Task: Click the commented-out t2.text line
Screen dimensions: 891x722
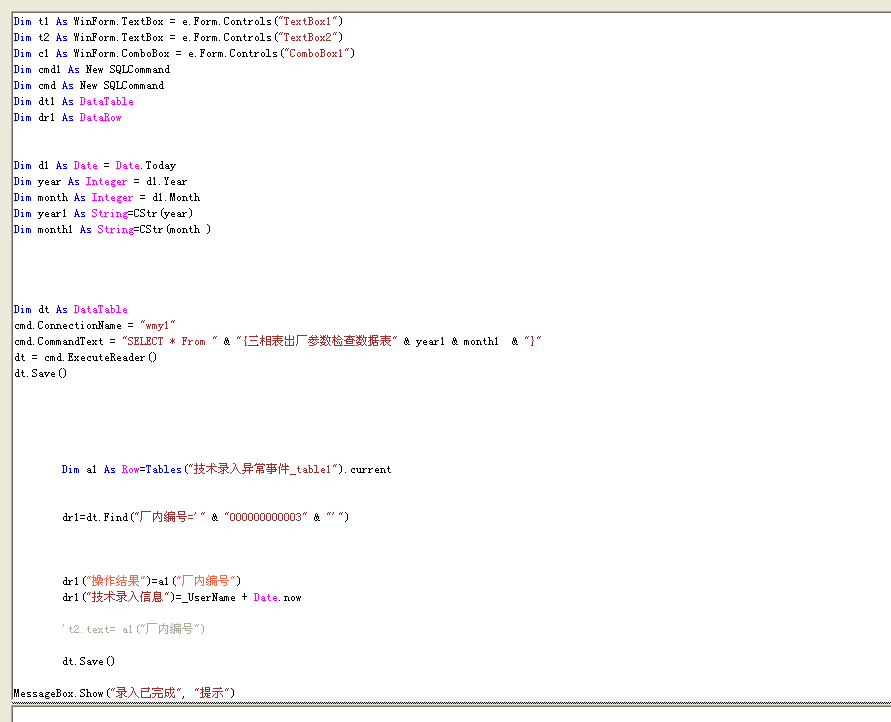Action: coord(133,629)
